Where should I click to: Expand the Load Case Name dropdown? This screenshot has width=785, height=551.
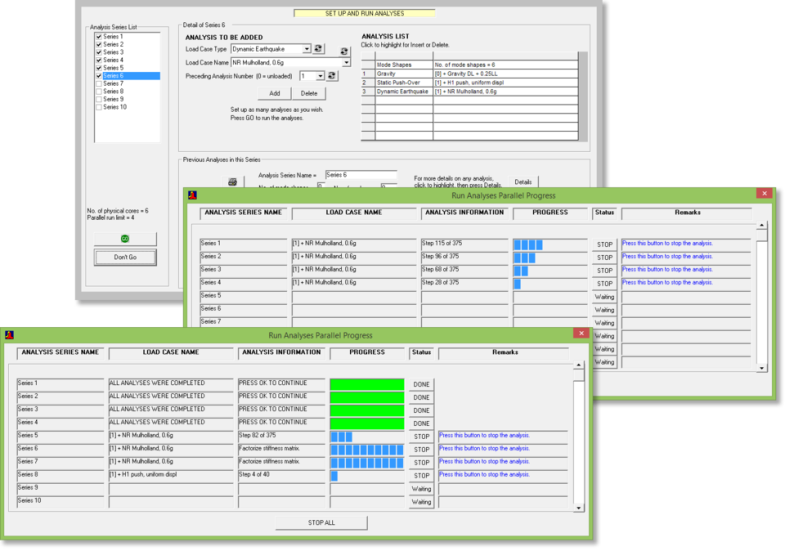pyautogui.click(x=346, y=62)
